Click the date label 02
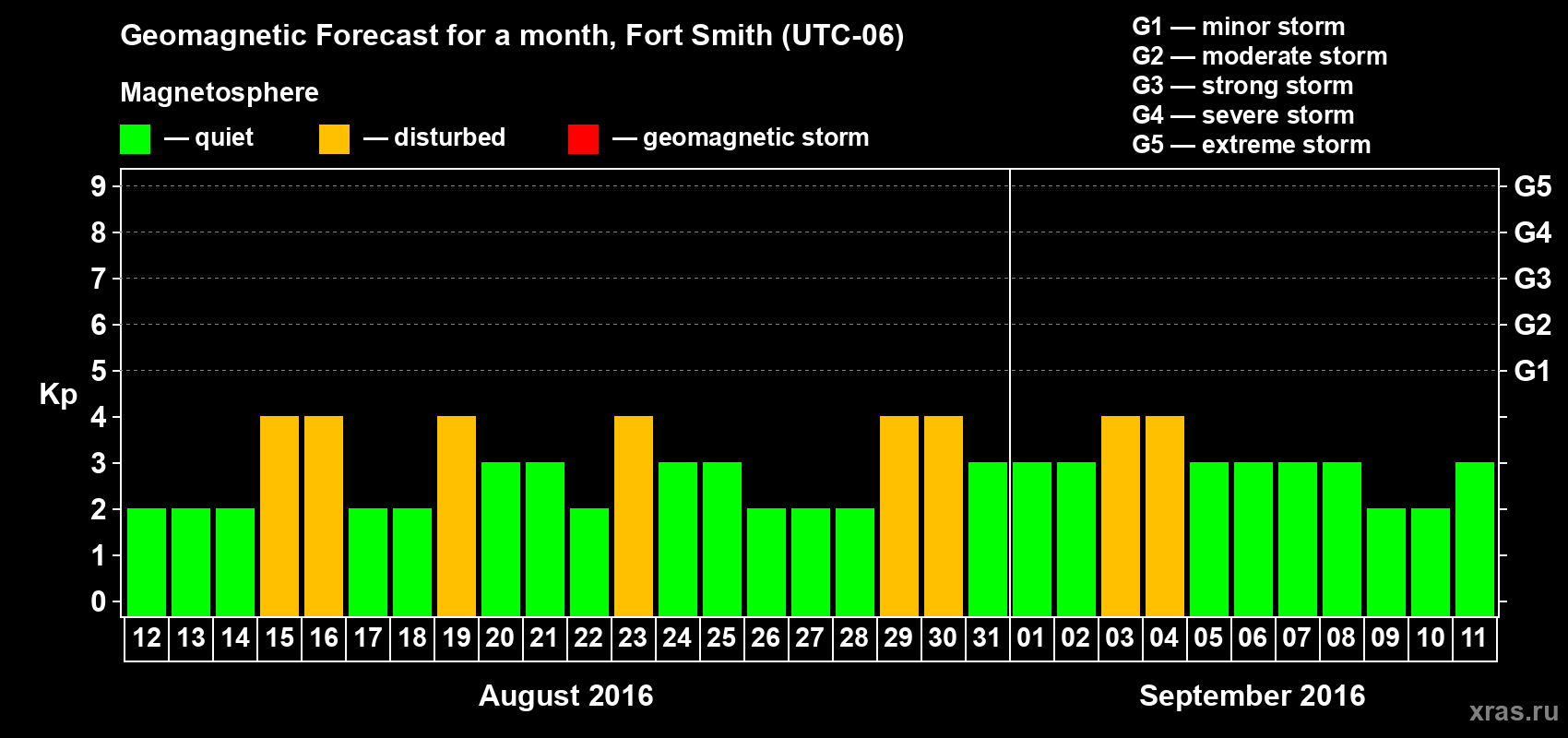1568x738 pixels. [1076, 638]
